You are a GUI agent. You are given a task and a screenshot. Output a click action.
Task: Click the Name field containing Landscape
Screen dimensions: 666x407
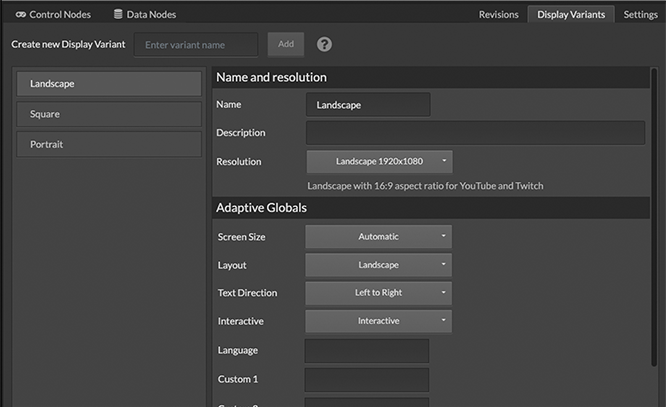368,105
